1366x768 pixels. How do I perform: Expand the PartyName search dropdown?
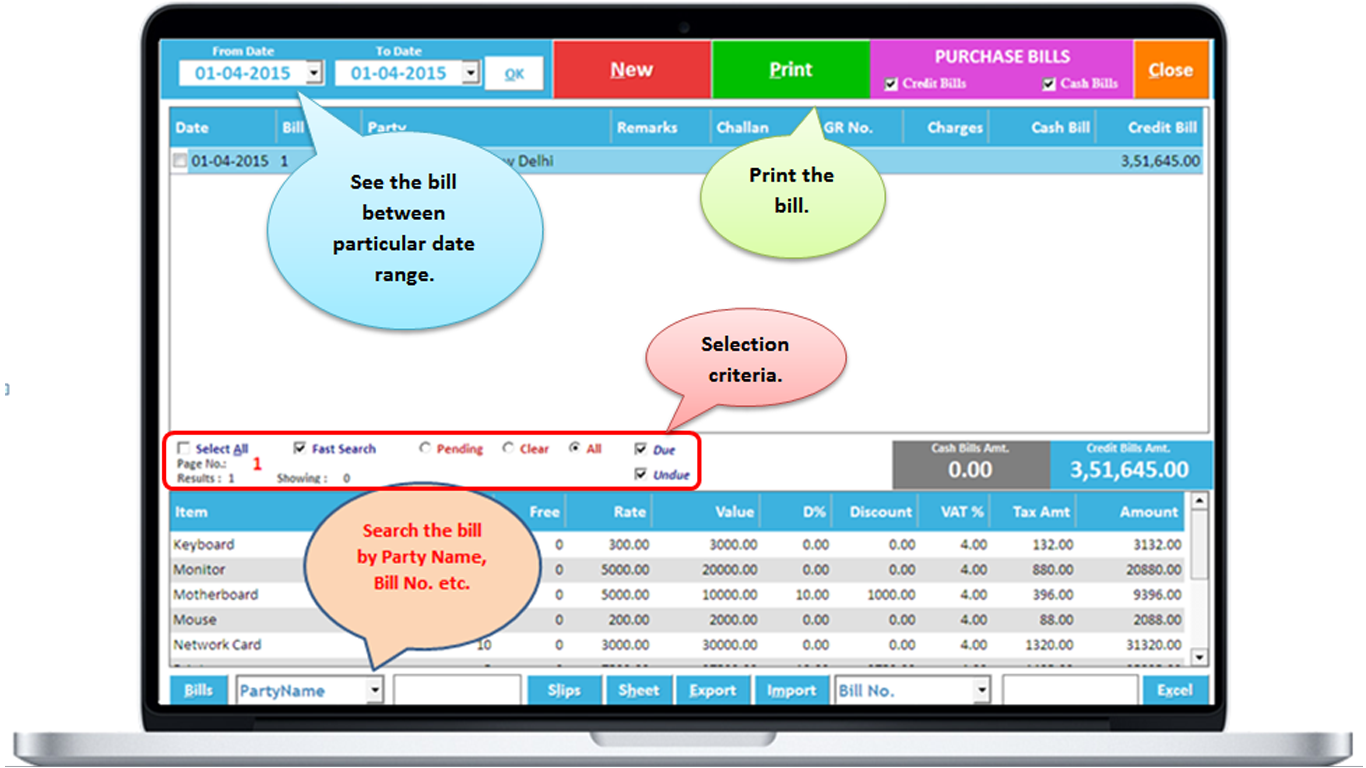tap(374, 690)
